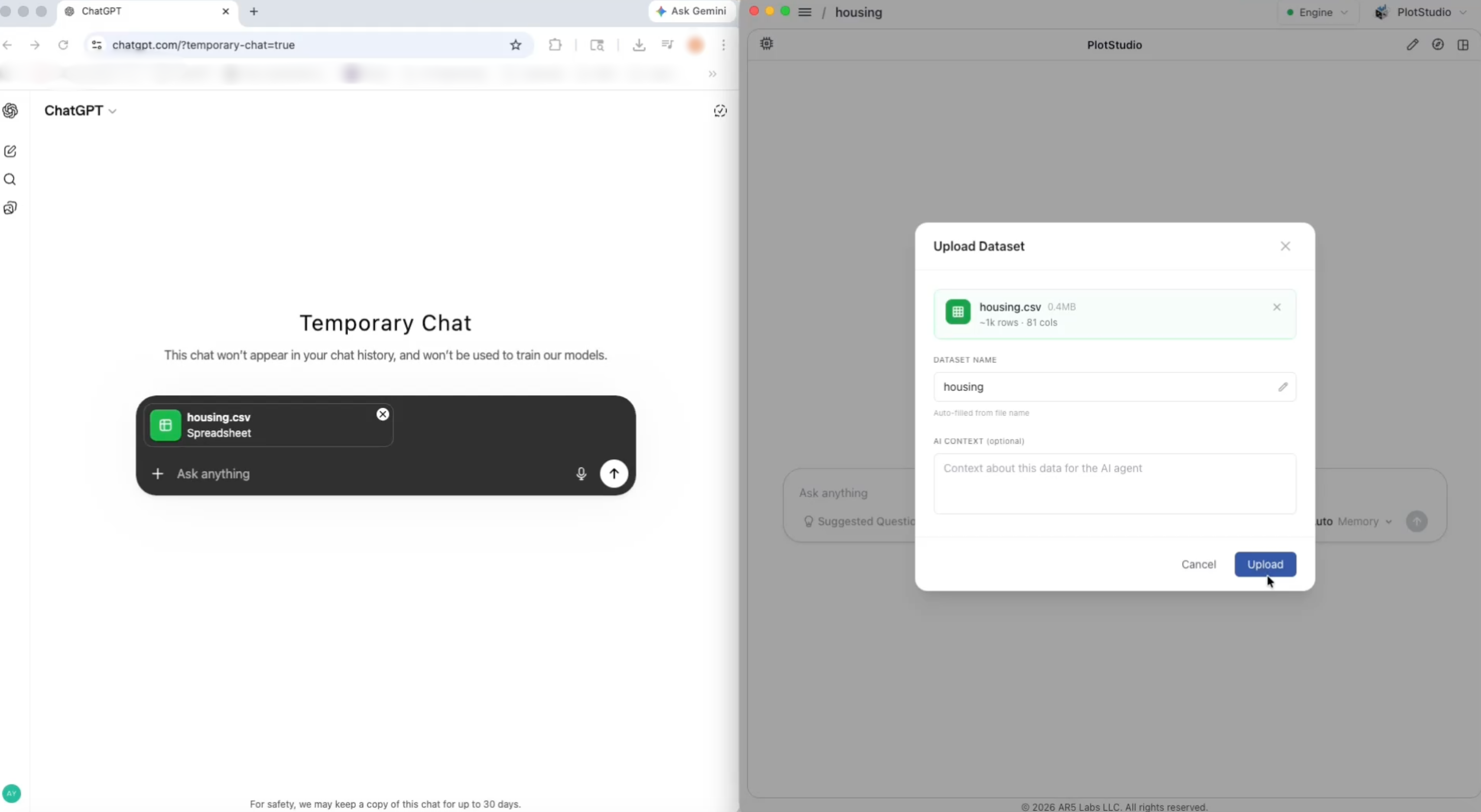Click the downloads icon in the browser toolbar

[639, 45]
